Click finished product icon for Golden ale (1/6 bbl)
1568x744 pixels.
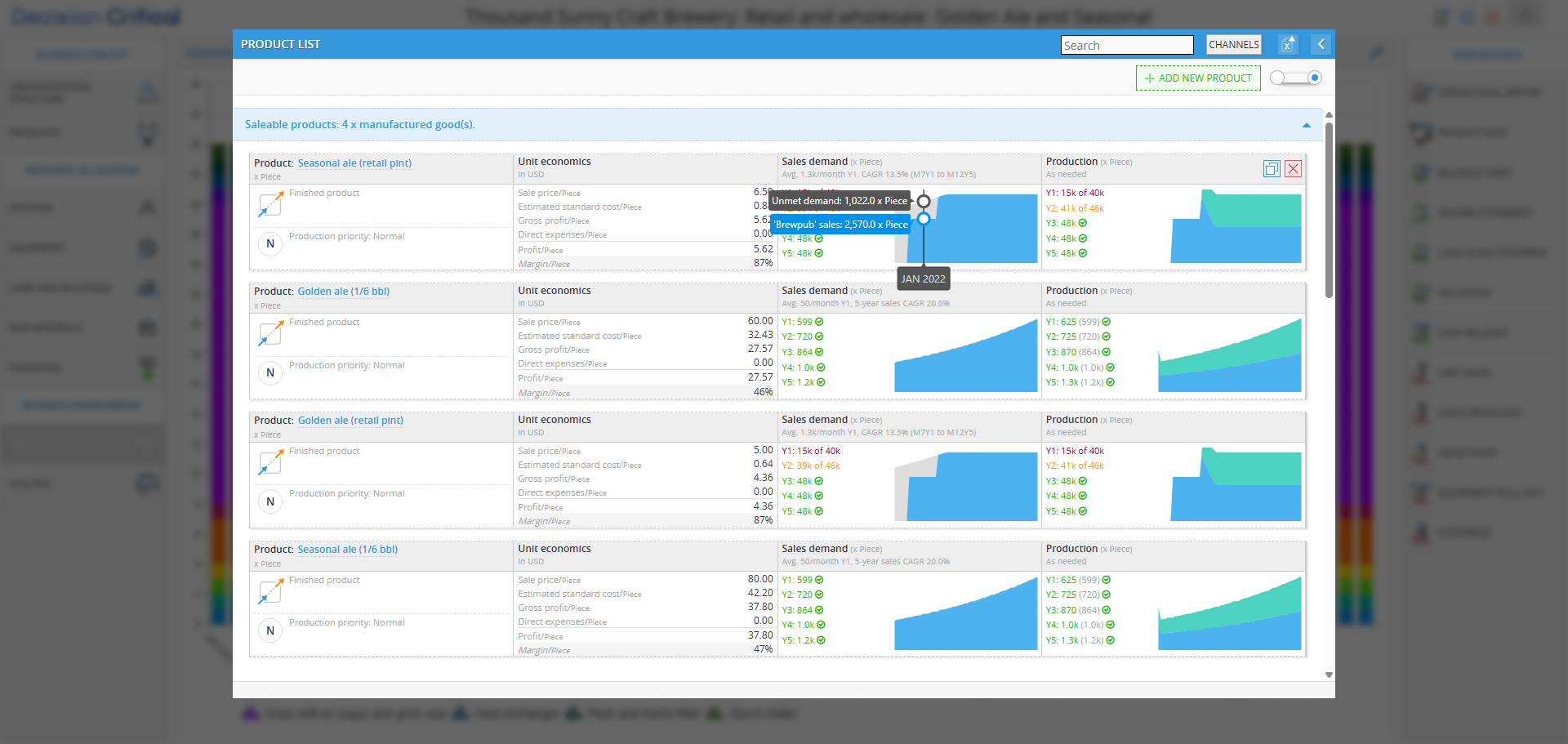270,334
